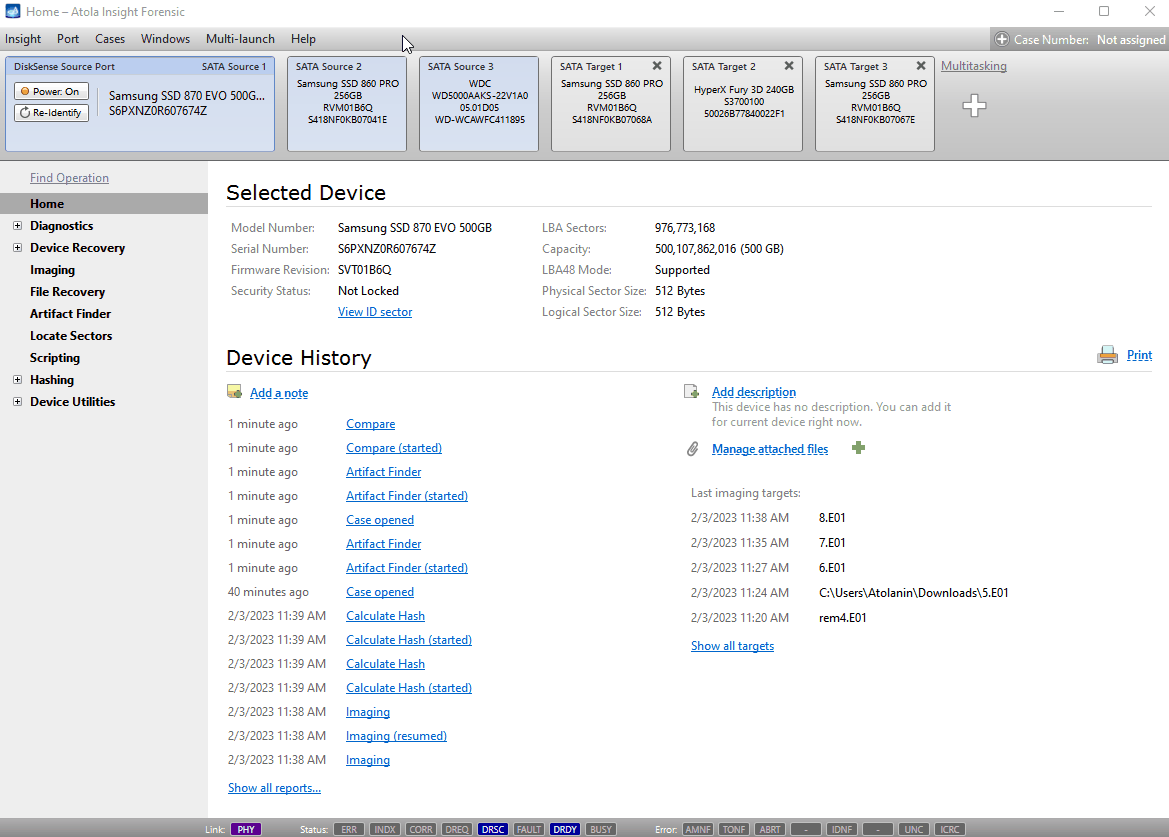Viewport: 1169px width, 837px height.
Task: Click the BUSY status indicator
Action: click(x=601, y=829)
